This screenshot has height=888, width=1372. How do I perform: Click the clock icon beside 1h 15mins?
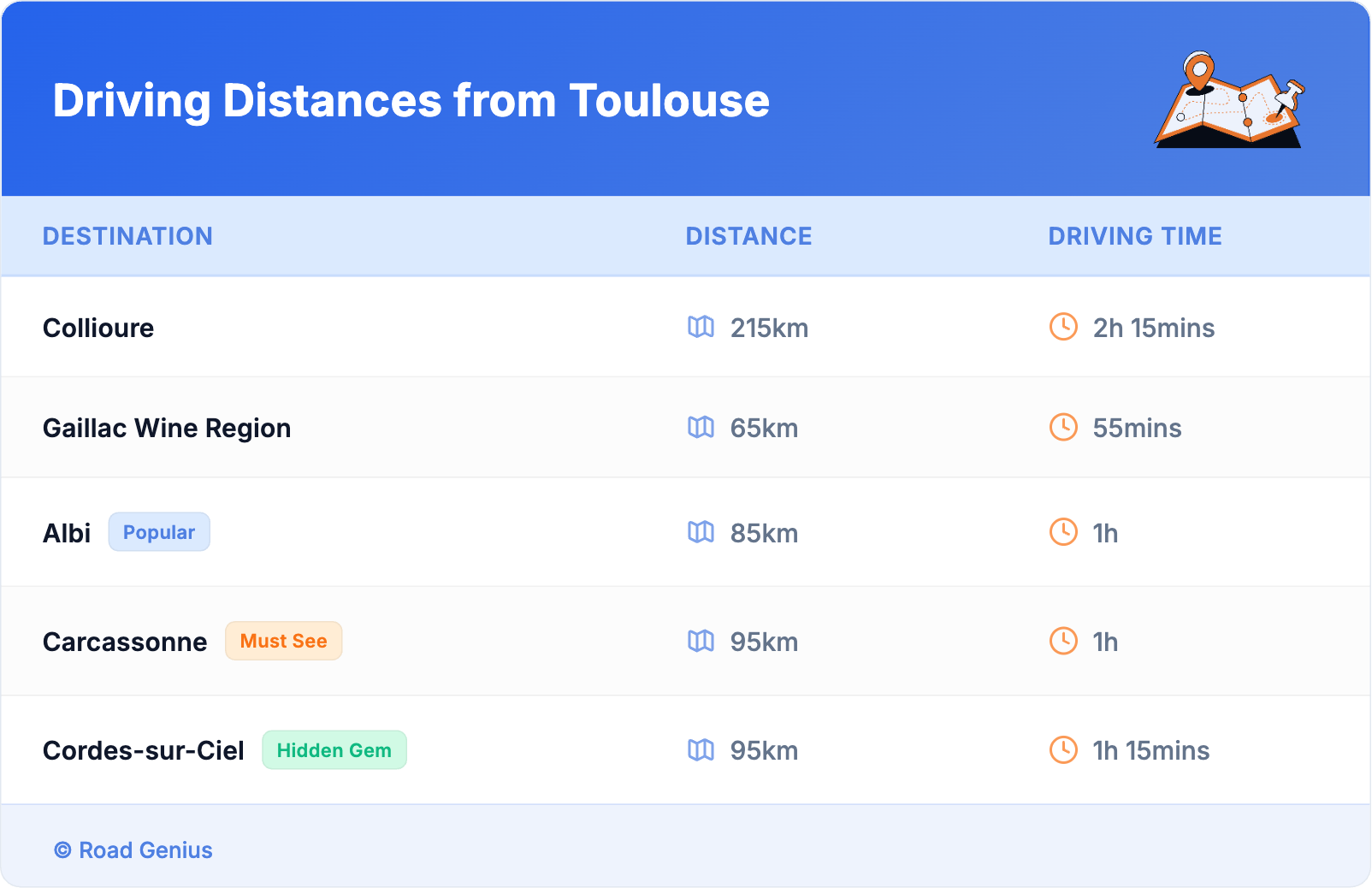pos(1063,749)
